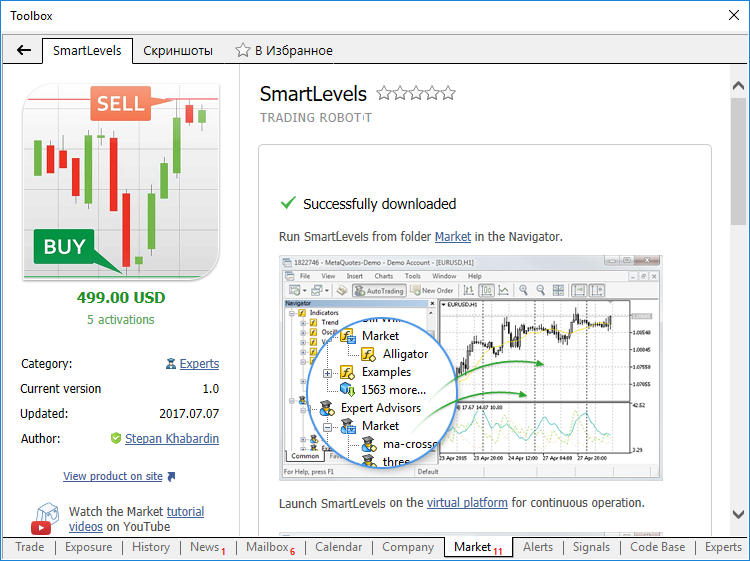The image size is (750, 561).
Task: Switch to the Calendar tab
Action: 338,547
